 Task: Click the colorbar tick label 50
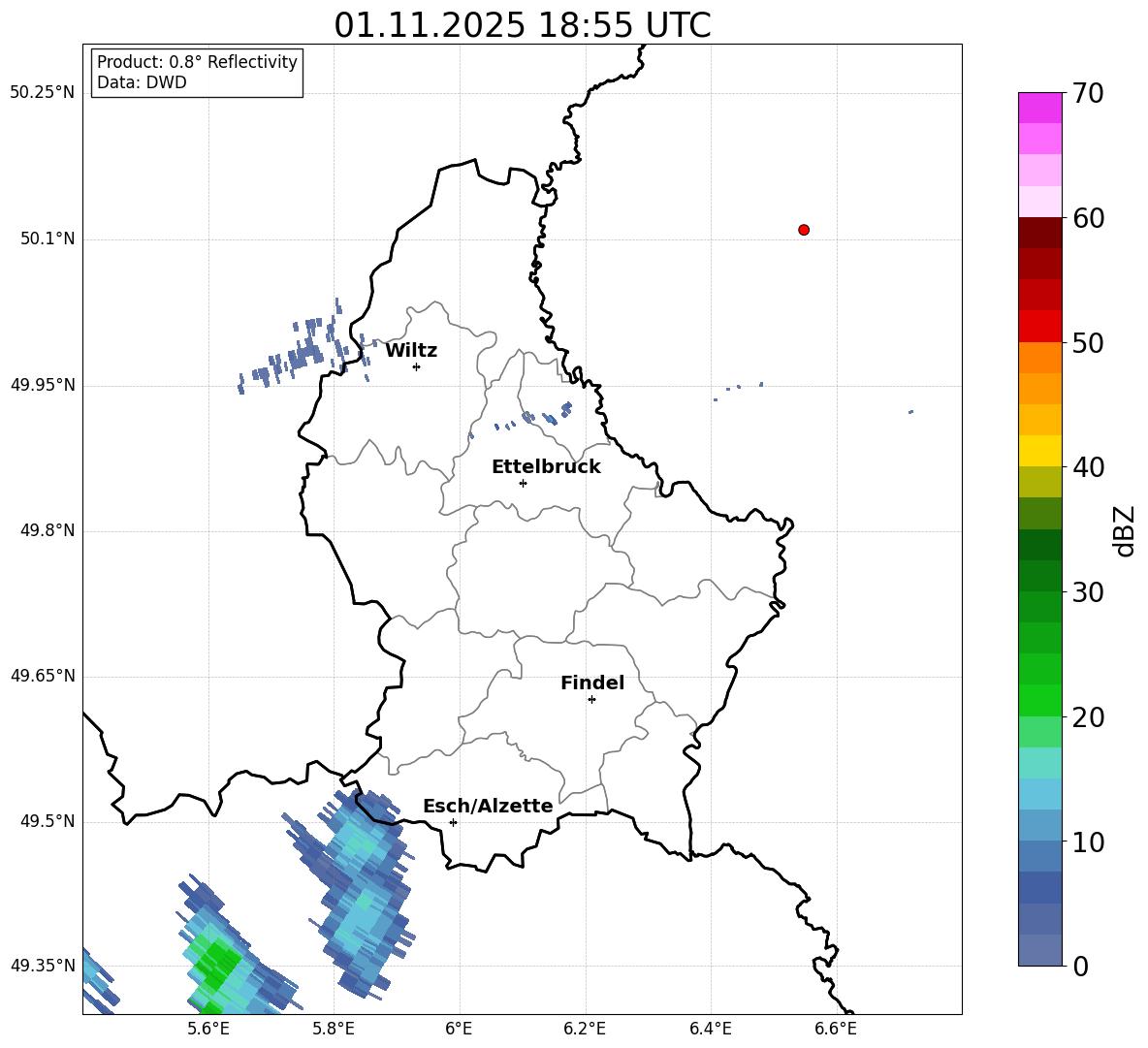(1088, 342)
